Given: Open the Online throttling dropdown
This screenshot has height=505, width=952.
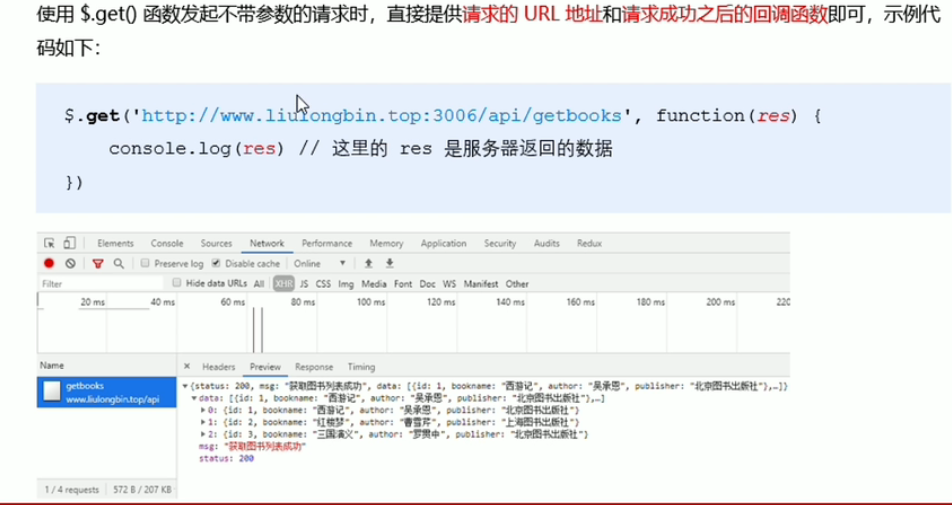Looking at the screenshot, I should pyautogui.click(x=319, y=264).
